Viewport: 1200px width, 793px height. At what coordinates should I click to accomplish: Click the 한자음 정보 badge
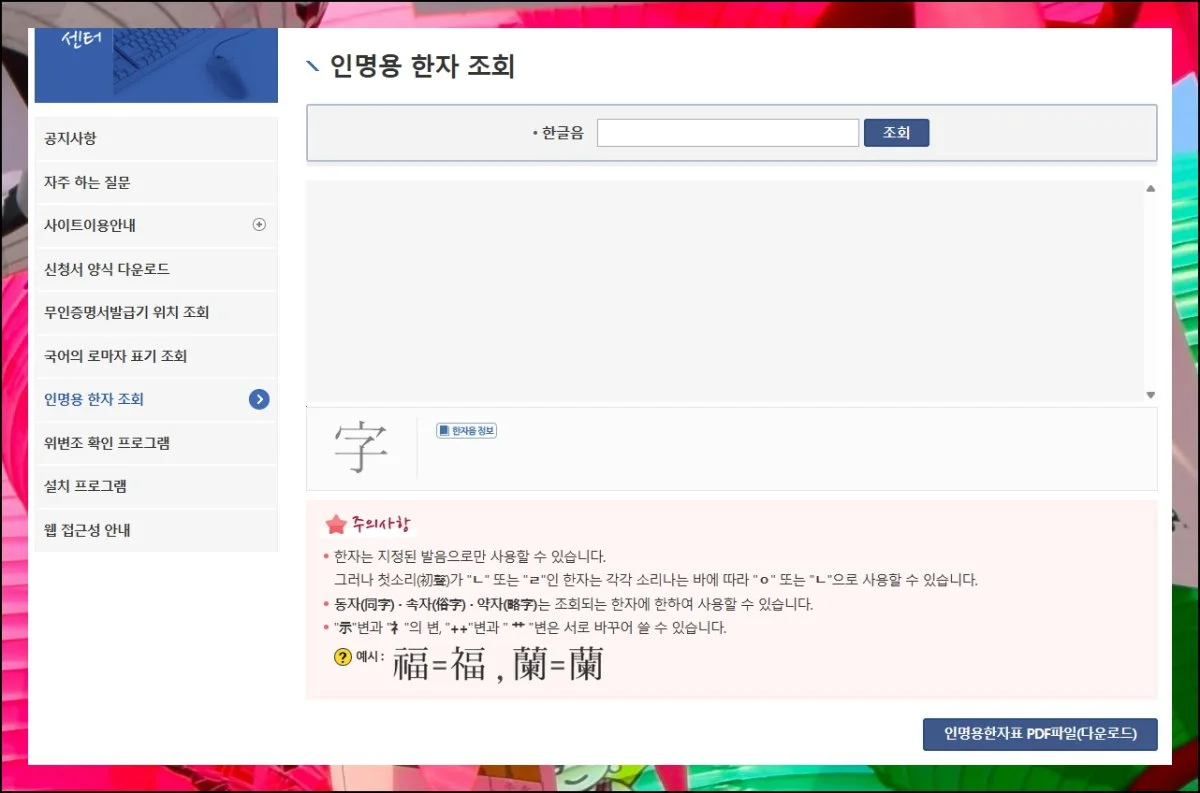coord(466,431)
